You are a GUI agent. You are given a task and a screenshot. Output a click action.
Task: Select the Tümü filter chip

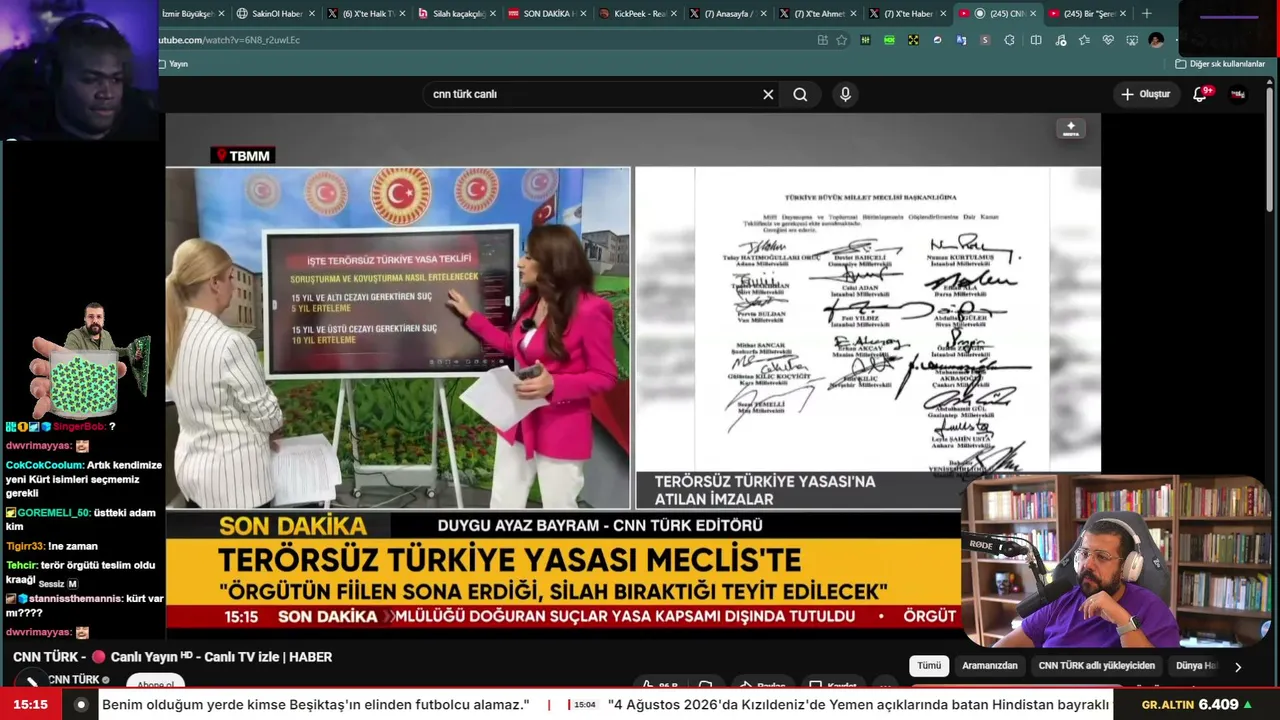[x=929, y=666]
